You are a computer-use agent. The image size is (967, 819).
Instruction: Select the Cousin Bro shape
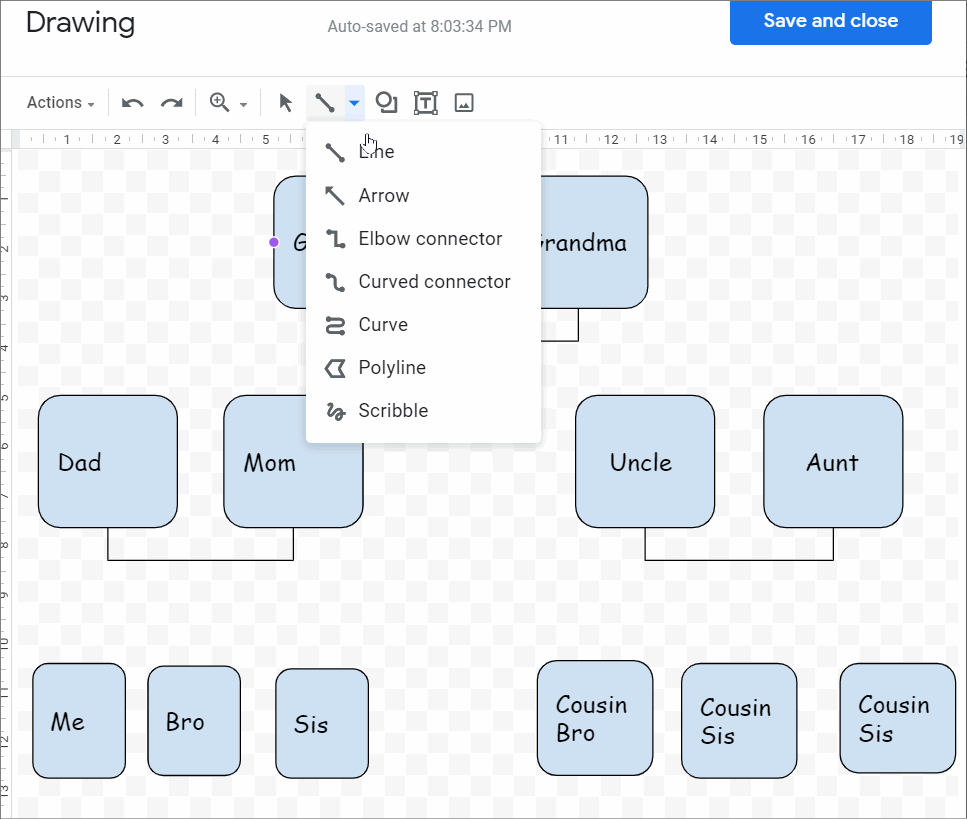(x=594, y=718)
